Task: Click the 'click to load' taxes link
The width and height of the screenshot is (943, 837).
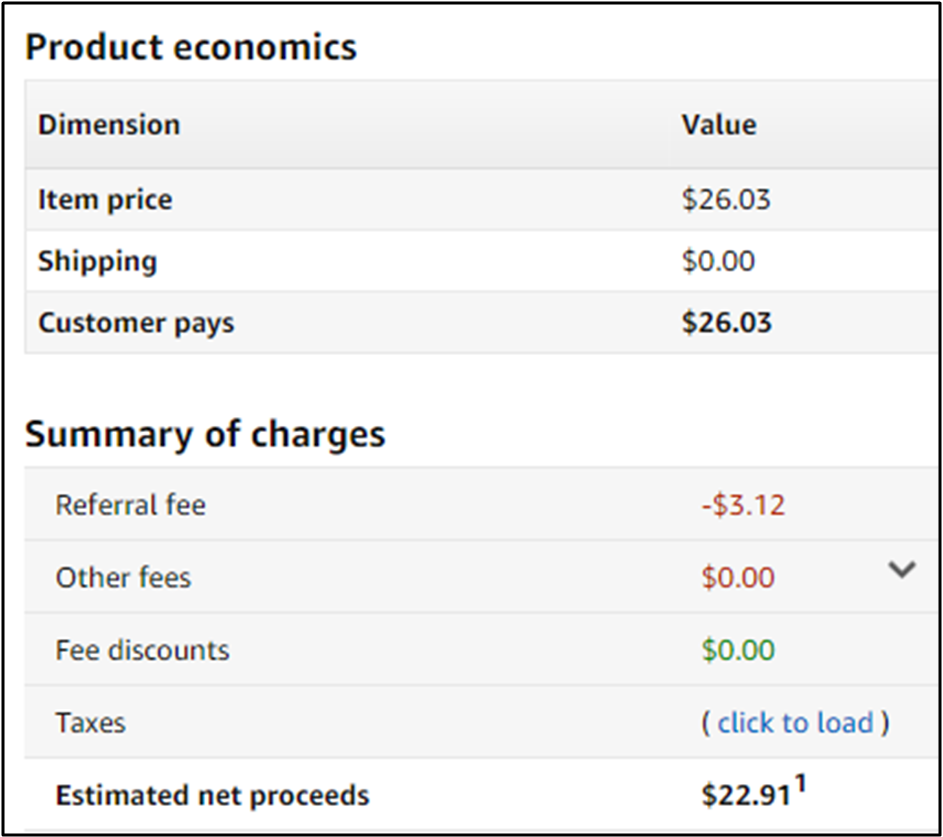Action: pos(795,723)
